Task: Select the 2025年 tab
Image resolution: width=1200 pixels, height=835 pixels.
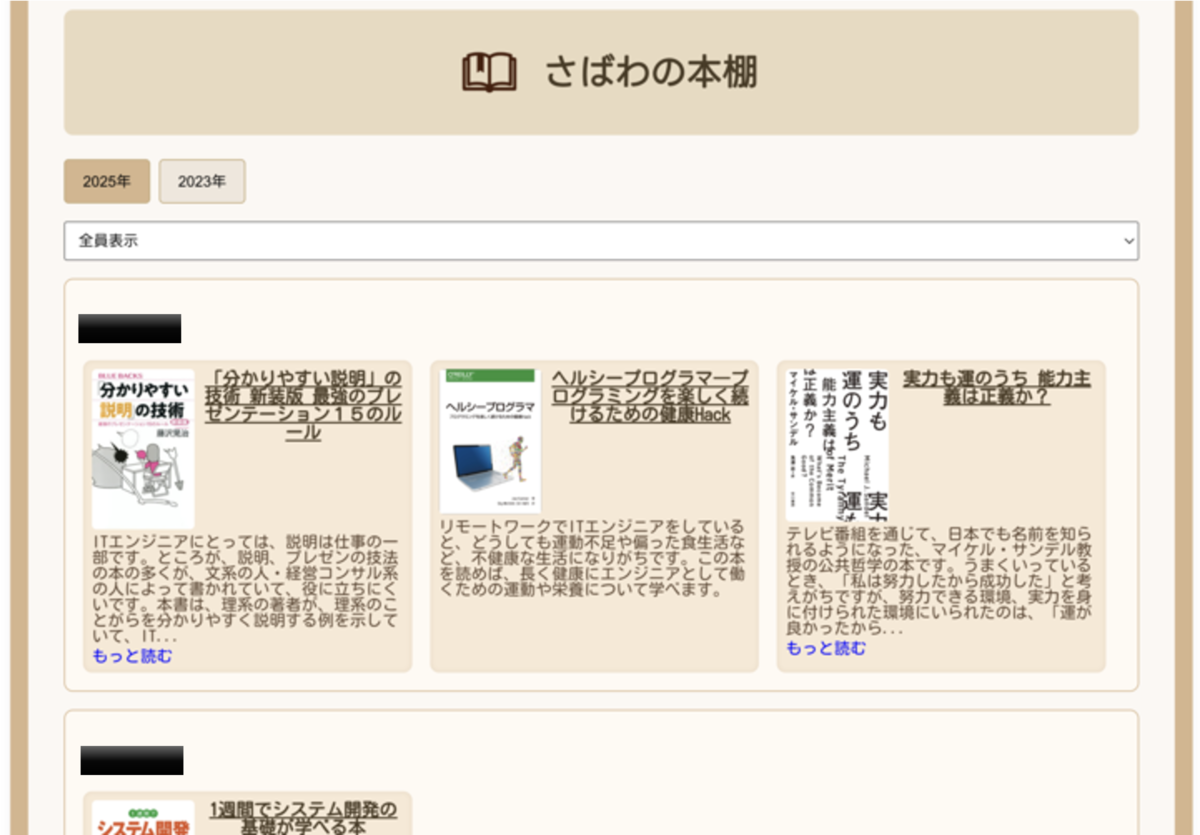Action: (107, 181)
